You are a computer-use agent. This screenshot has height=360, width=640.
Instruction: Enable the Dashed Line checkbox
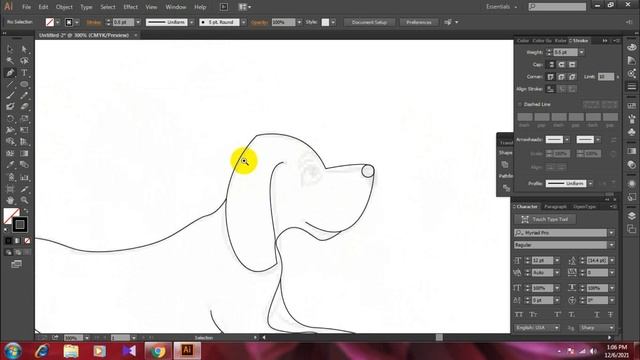point(520,104)
